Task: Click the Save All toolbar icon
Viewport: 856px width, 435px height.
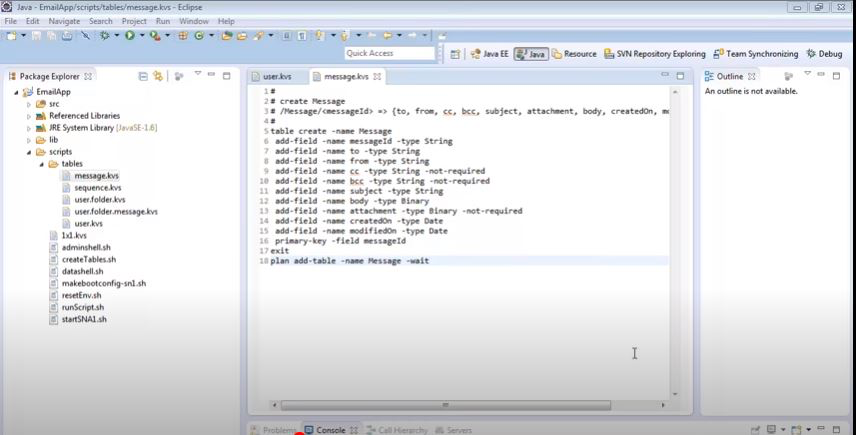Action: 51,35
